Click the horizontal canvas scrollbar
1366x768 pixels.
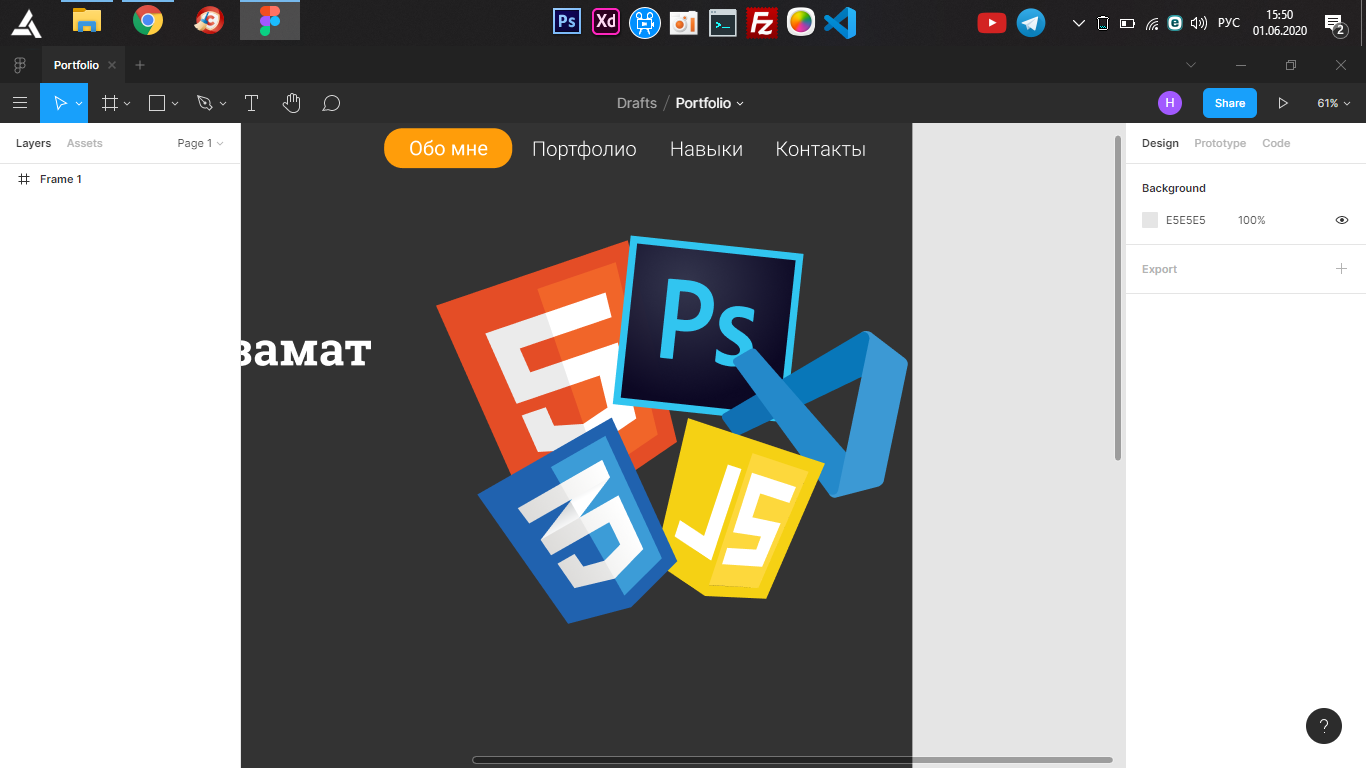792,760
